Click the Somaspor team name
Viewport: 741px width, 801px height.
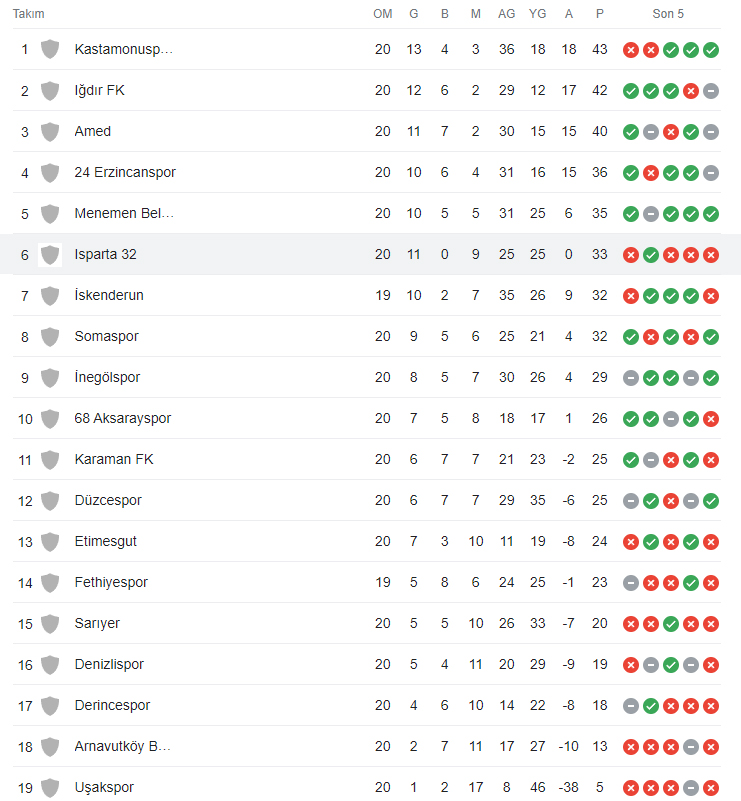pos(106,336)
